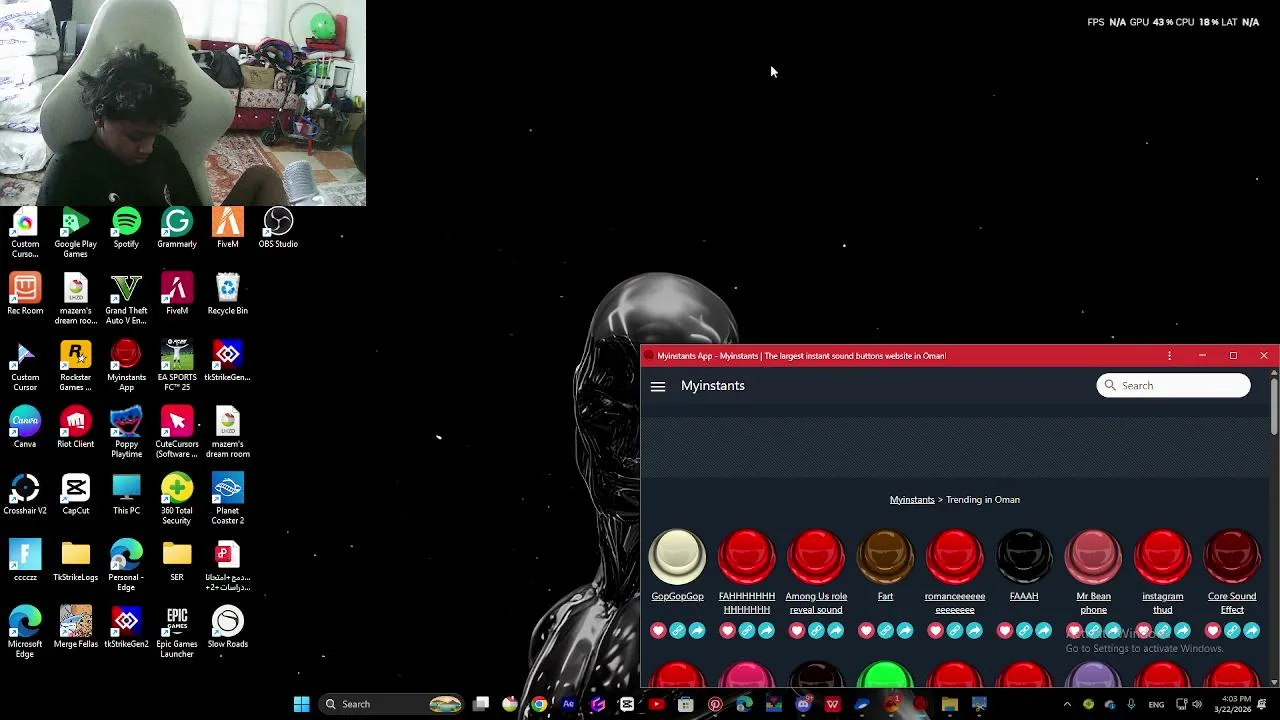Favorite the Fart sound with heart icon
The width and height of the screenshot is (1280, 720).
[866, 630]
